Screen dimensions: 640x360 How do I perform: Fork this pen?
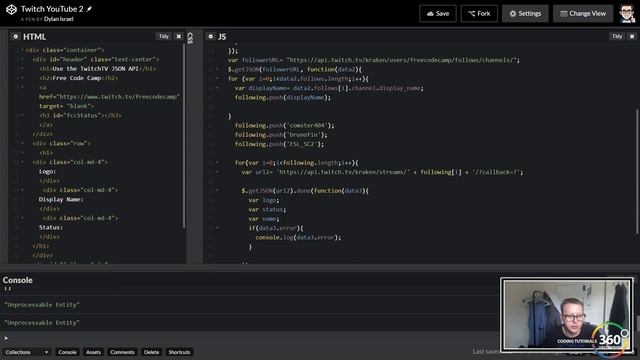479,13
